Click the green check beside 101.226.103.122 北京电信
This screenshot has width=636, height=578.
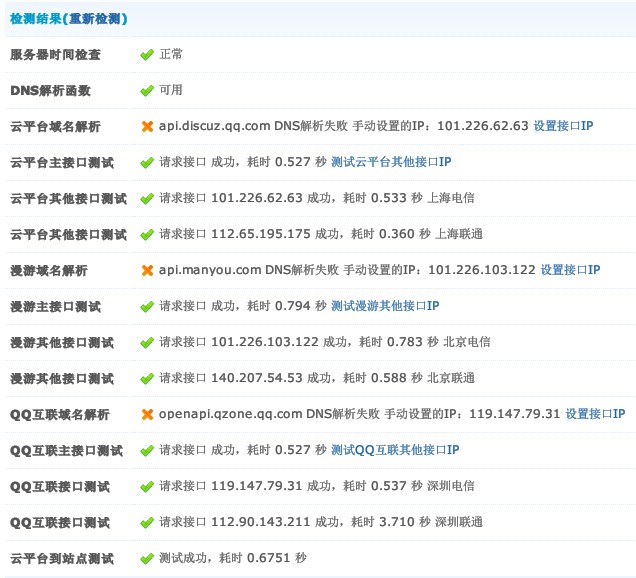pos(147,342)
